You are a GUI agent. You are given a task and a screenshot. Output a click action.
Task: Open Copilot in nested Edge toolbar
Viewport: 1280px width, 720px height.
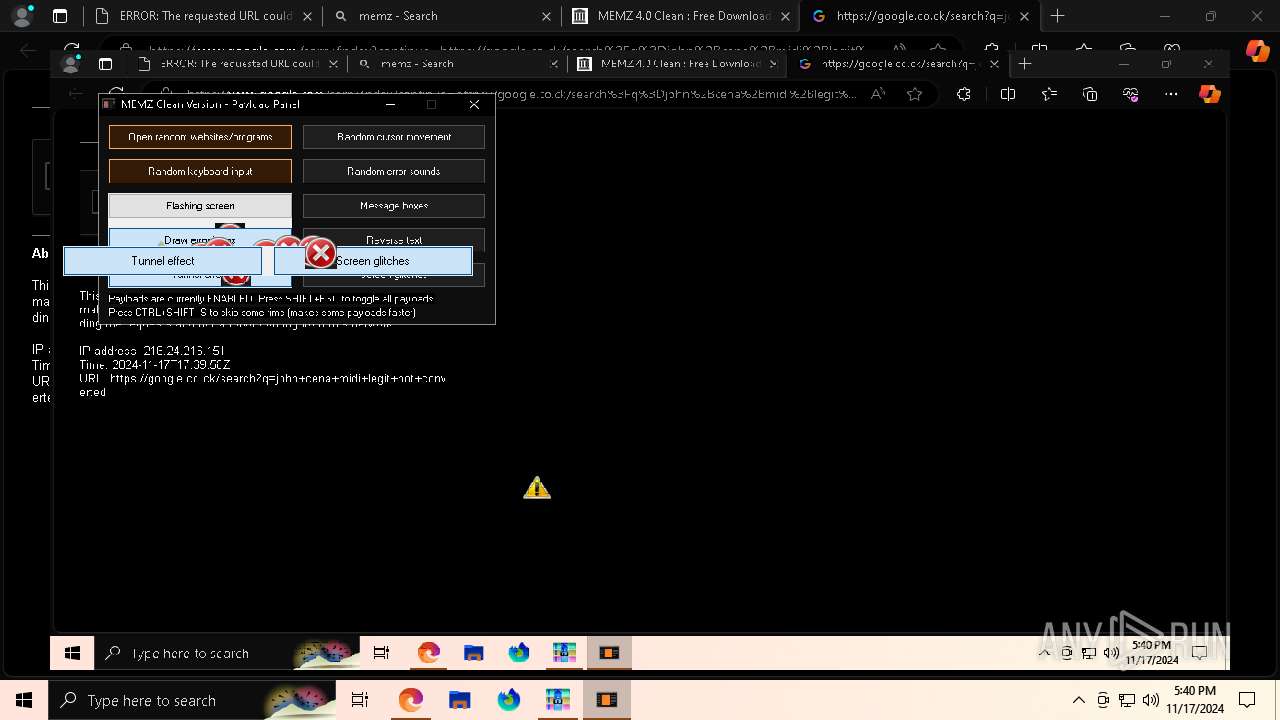point(1210,94)
